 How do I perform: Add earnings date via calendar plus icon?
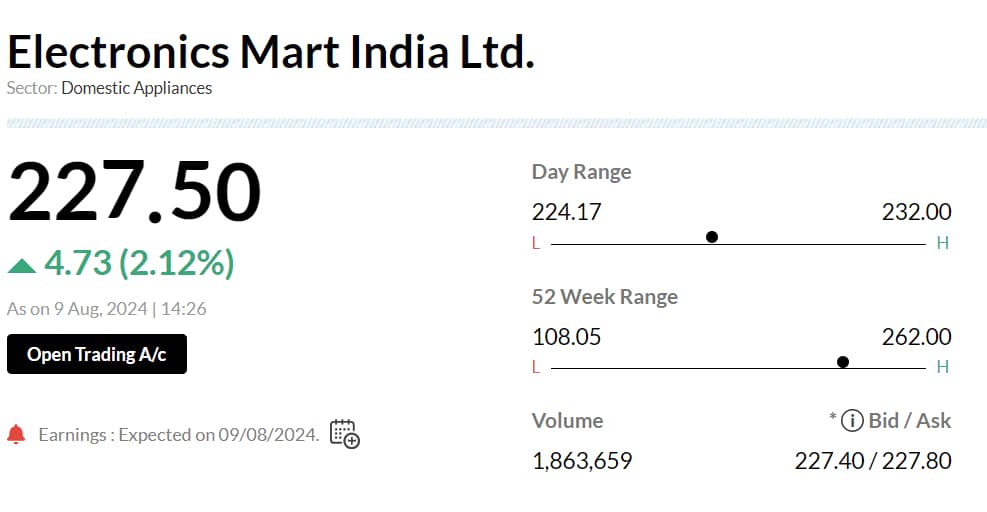[x=344, y=433]
